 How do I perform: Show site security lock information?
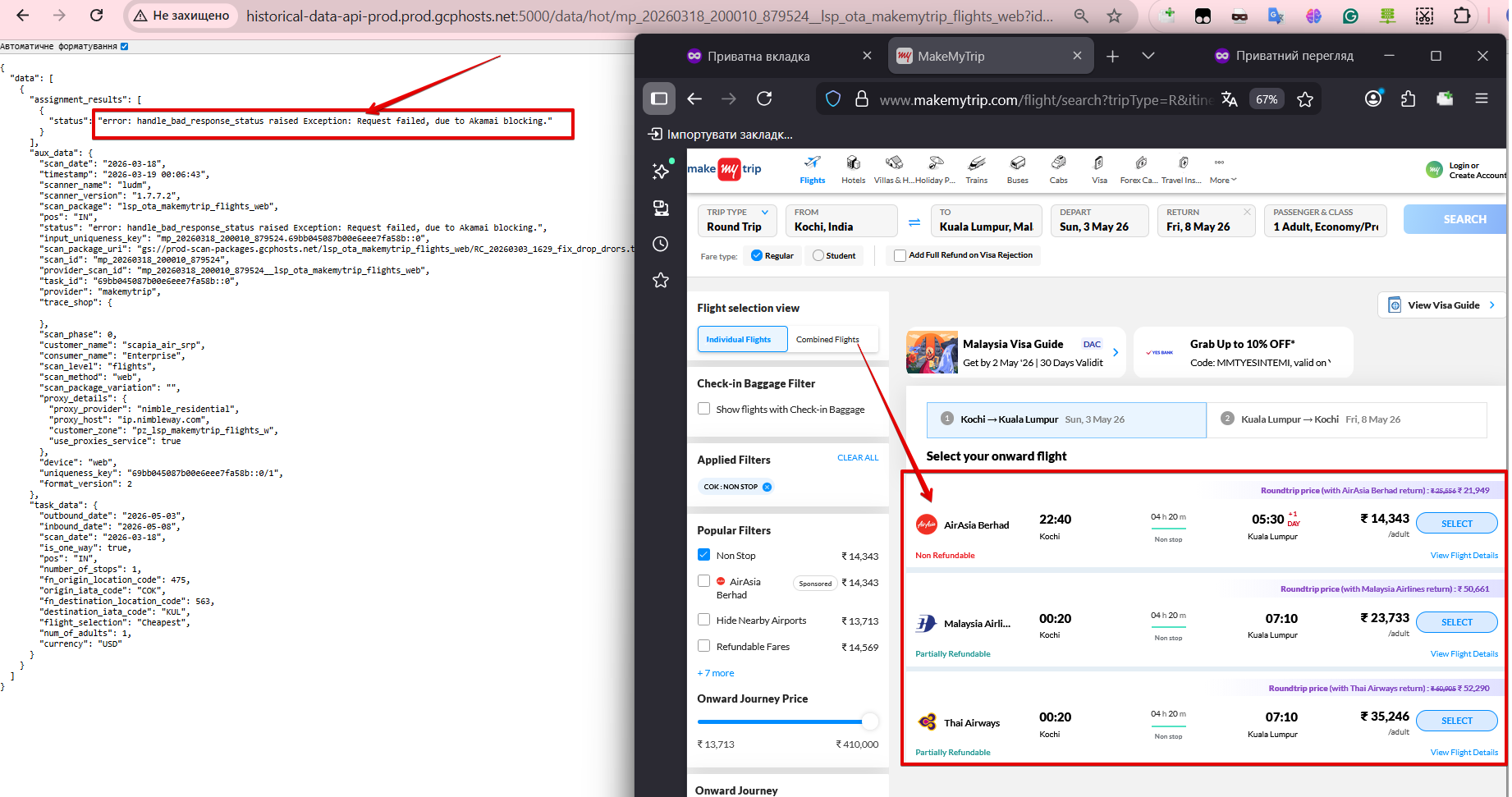(862, 99)
